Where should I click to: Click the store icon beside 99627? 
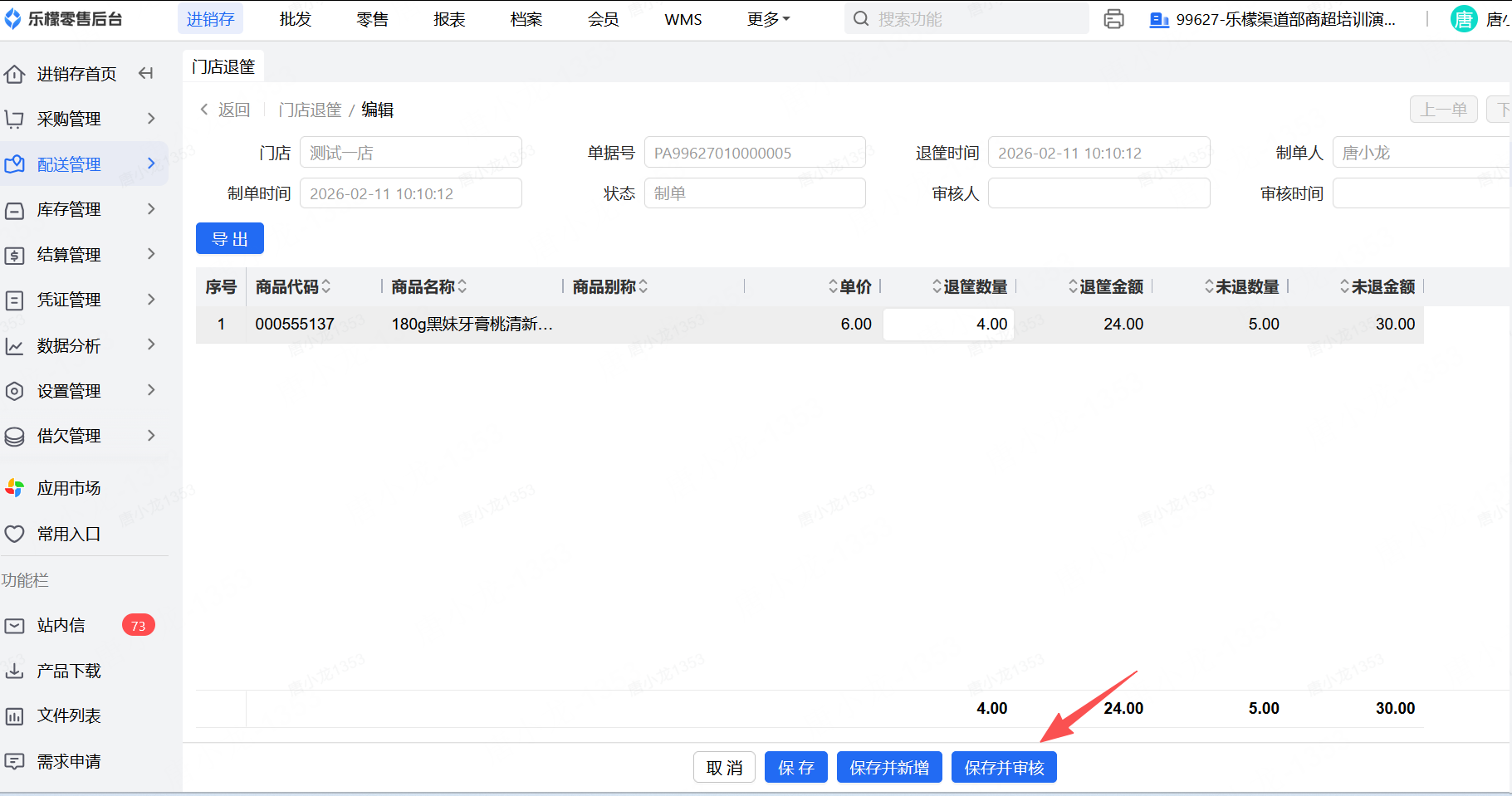coord(1159,19)
